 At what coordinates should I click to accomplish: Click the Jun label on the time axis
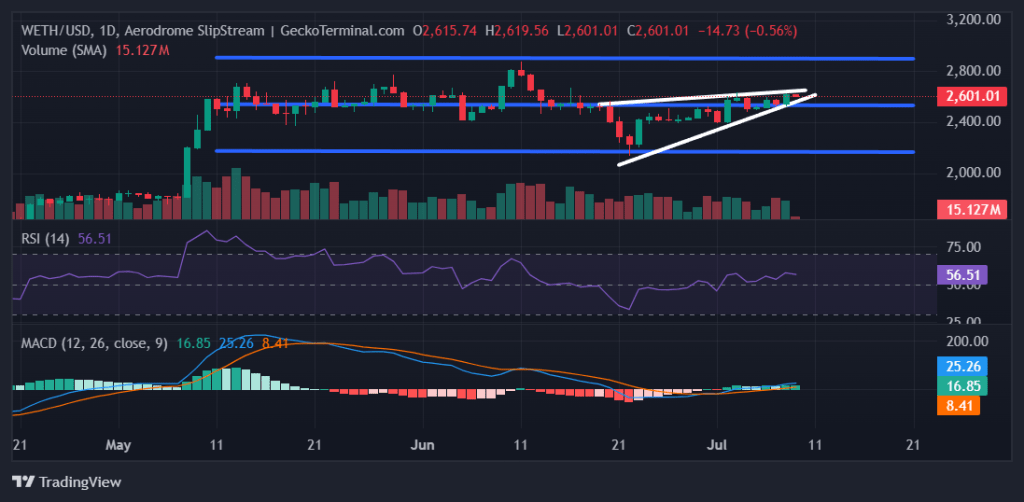(423, 441)
